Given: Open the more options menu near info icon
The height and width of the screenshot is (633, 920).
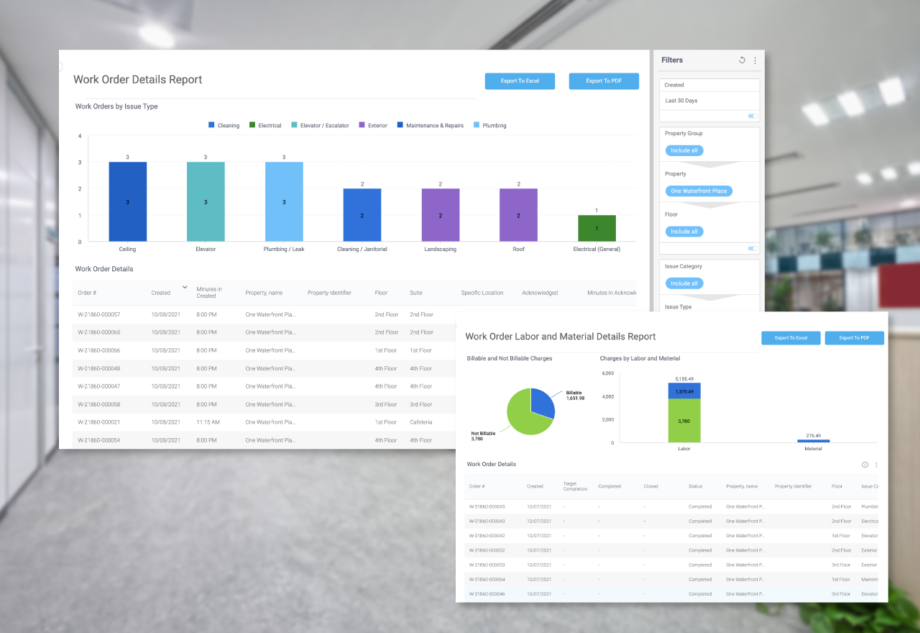Looking at the screenshot, I should 877,464.
